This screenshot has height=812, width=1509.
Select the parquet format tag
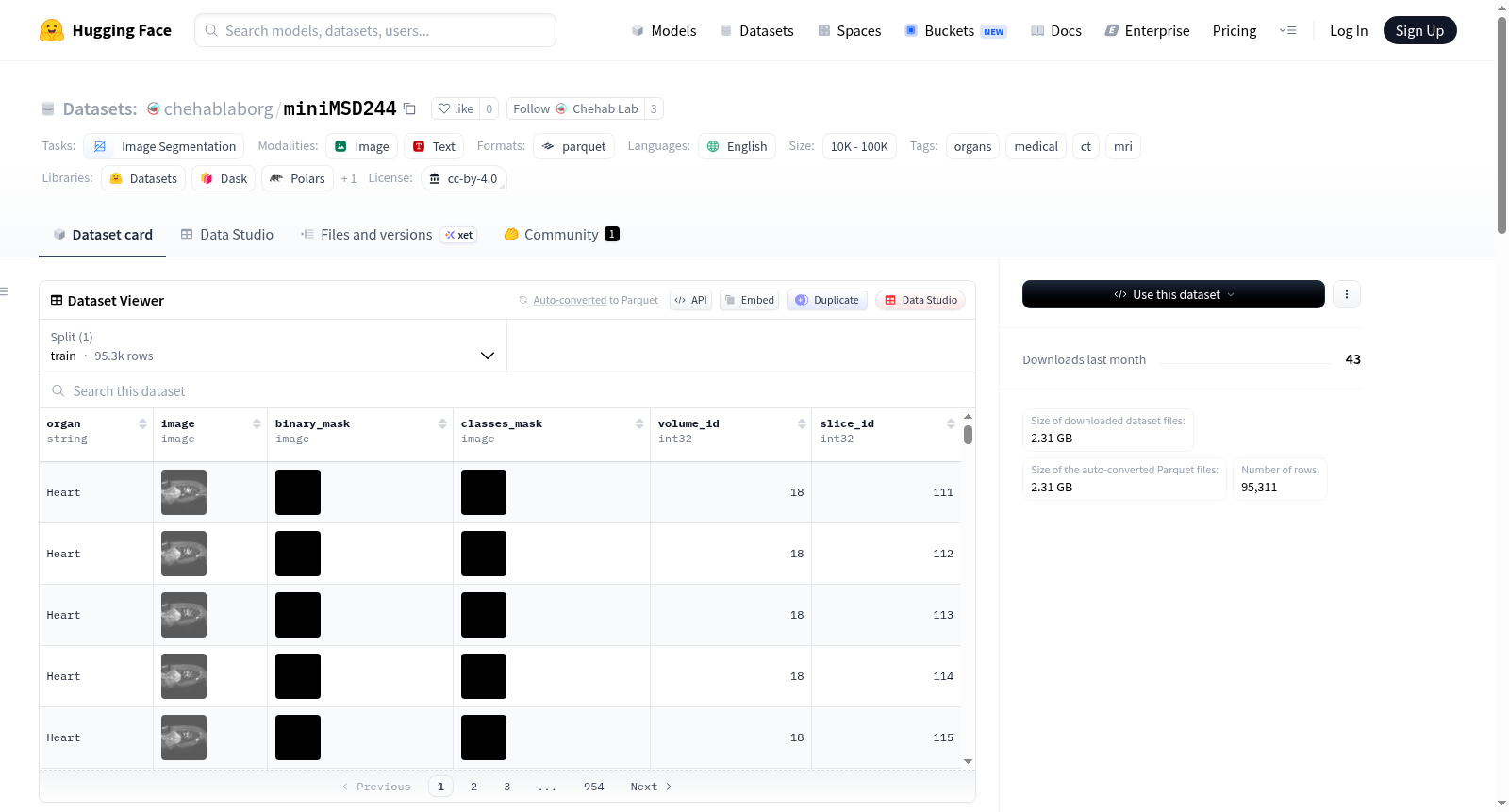point(573,146)
